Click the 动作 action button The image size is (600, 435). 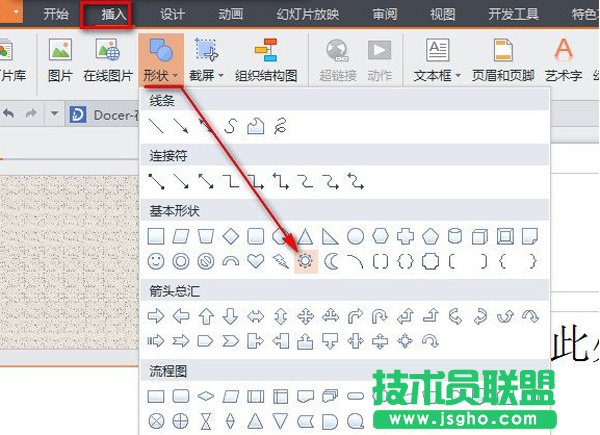pos(379,60)
